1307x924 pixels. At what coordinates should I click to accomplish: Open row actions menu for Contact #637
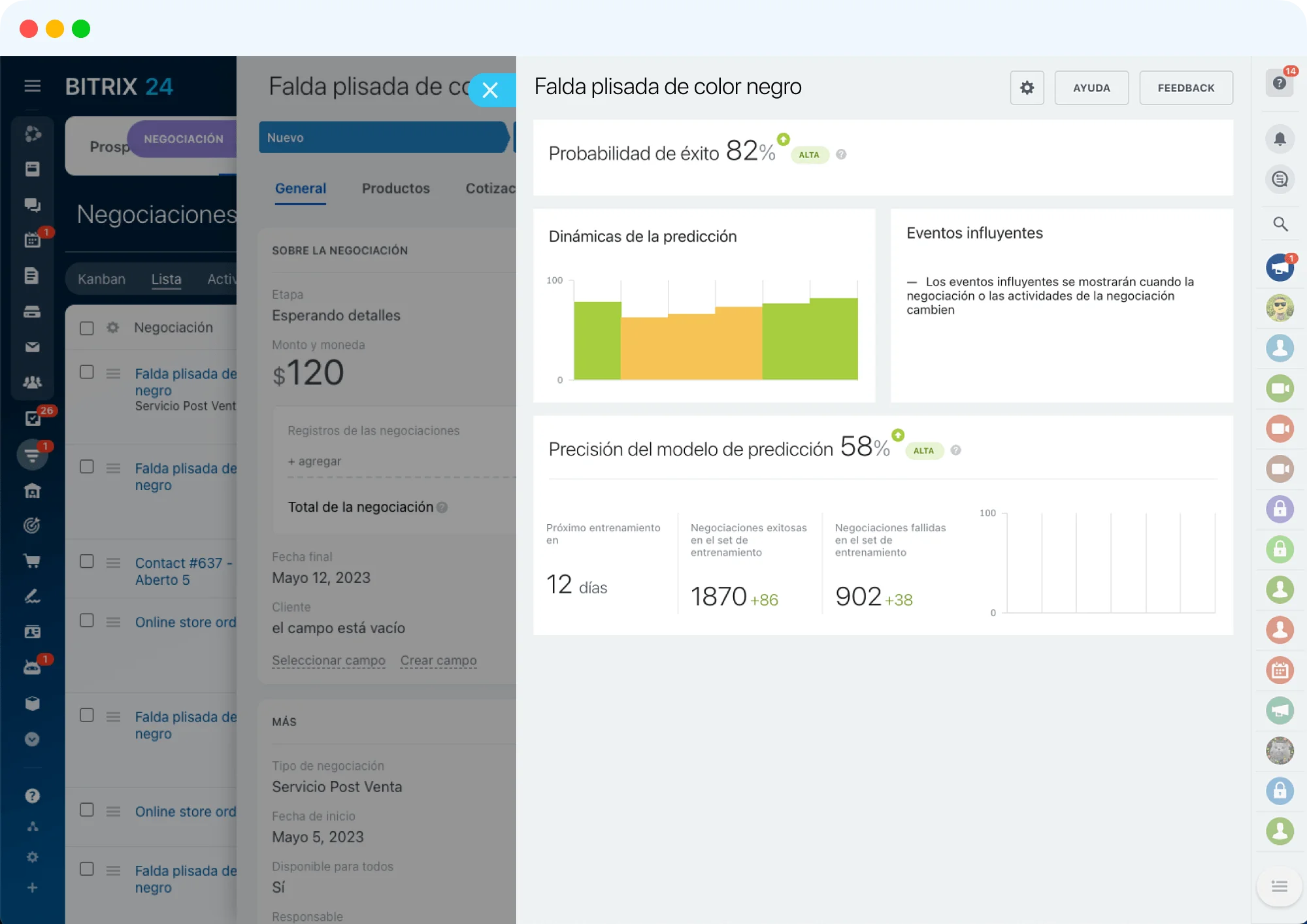(x=113, y=563)
